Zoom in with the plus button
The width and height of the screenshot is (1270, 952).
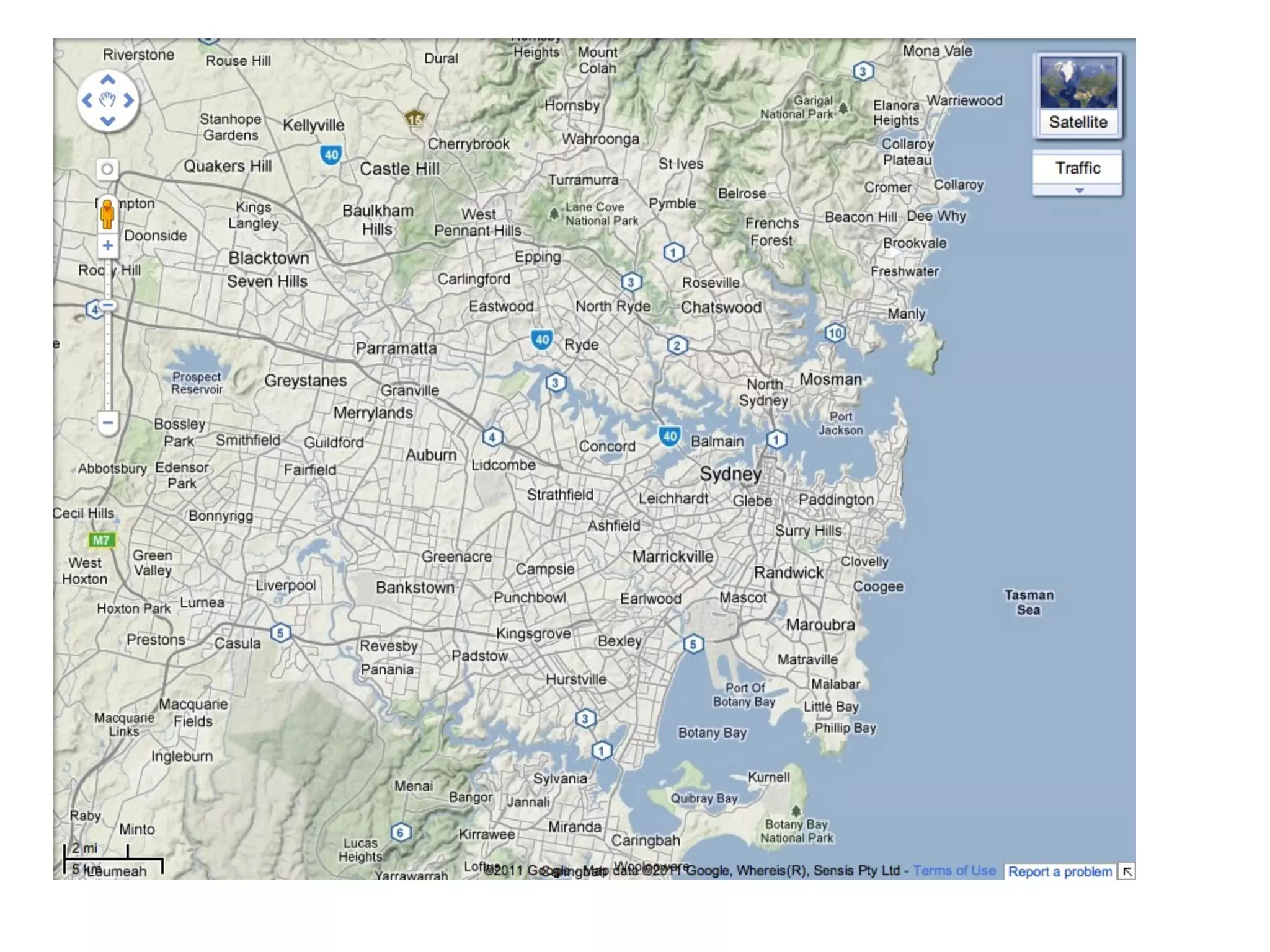[107, 246]
